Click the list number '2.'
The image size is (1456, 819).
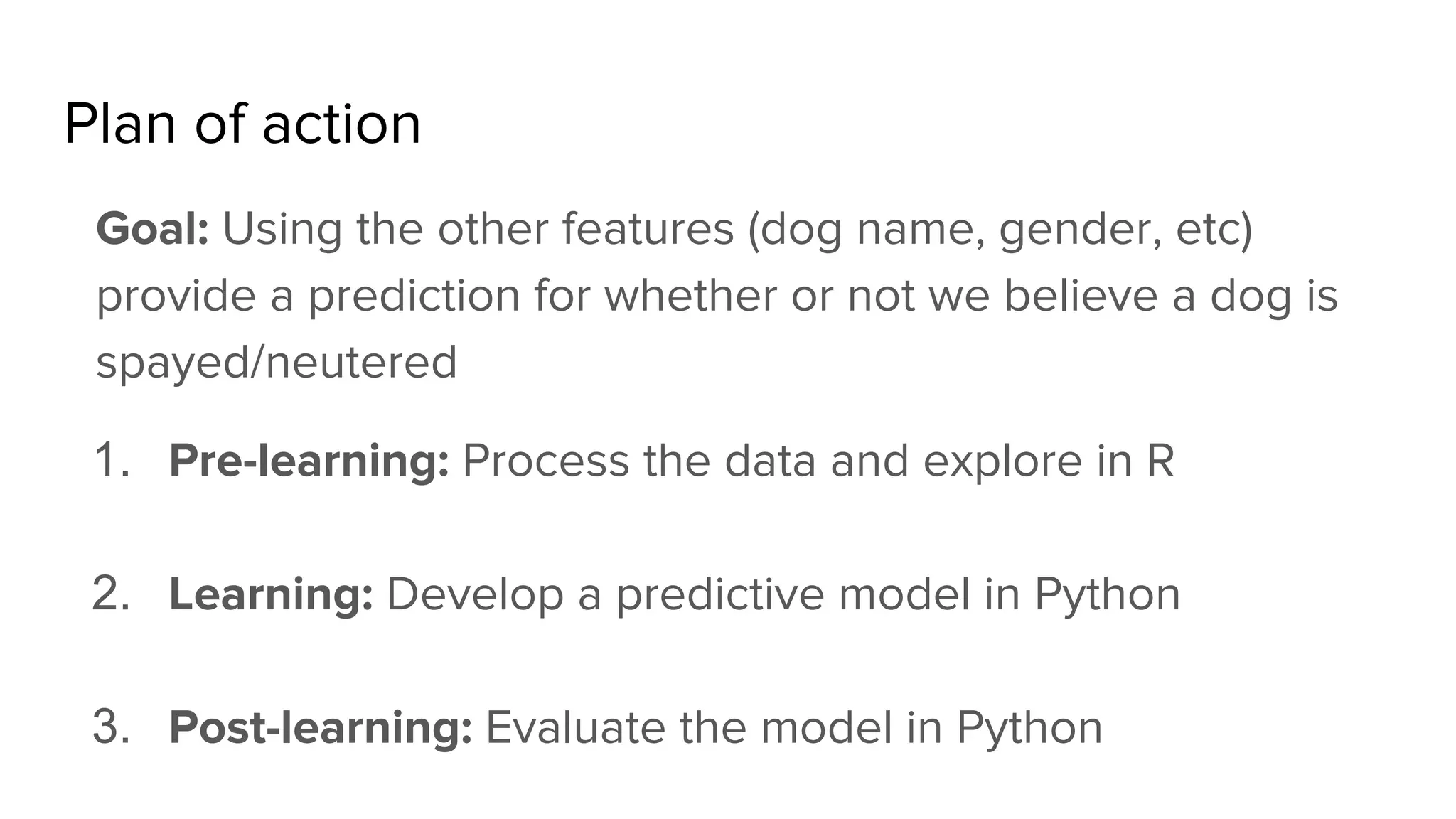pos(112,594)
